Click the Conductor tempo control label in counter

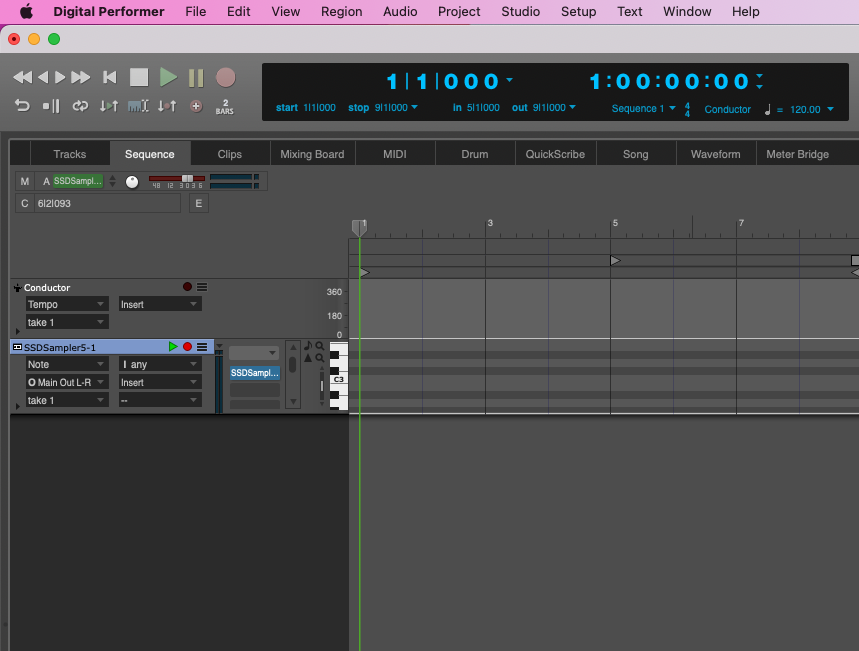click(728, 109)
